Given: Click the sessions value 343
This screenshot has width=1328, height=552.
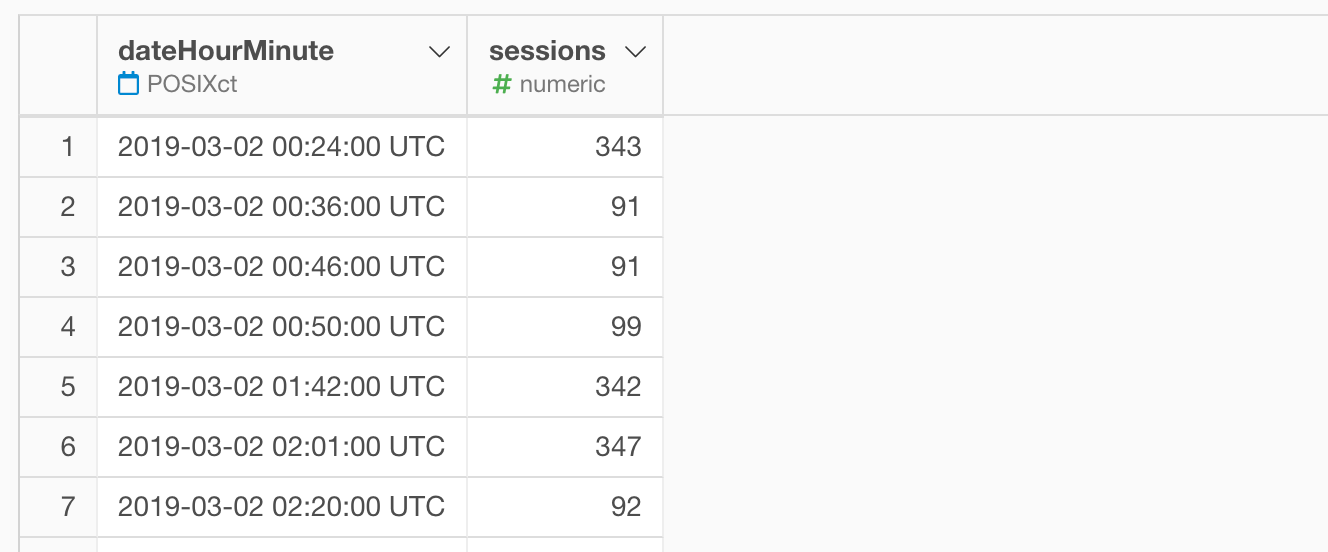Looking at the screenshot, I should click(565, 147).
